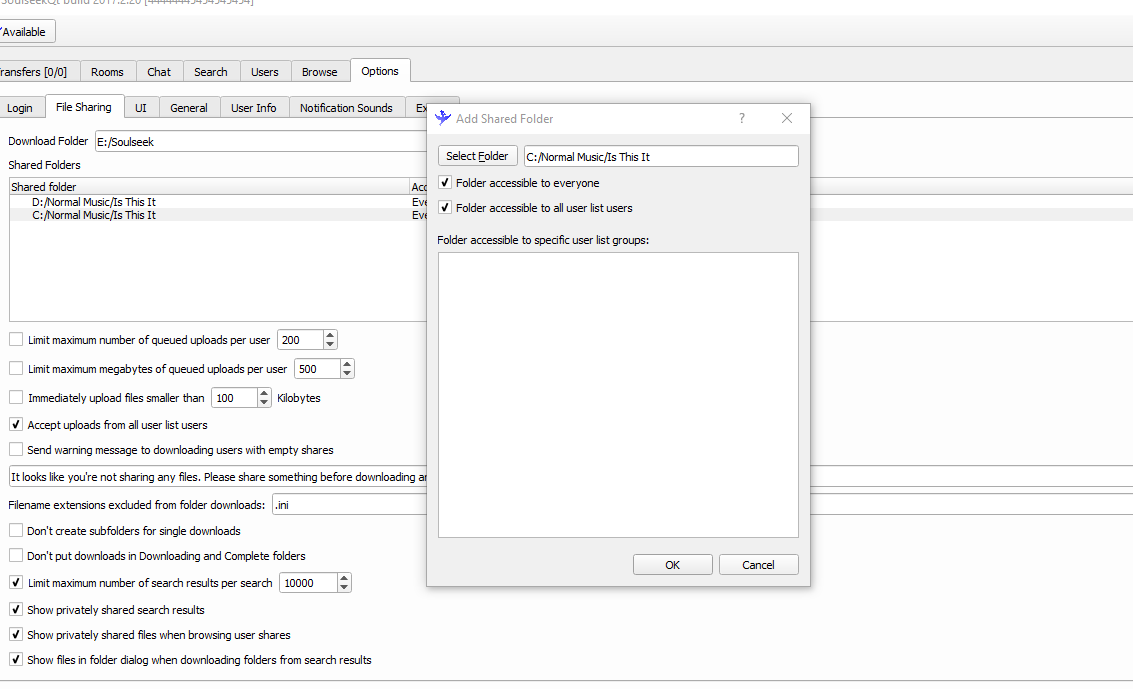Increase megabytes of queued uploads value of 500
This screenshot has width=1133, height=689.
pyautogui.click(x=347, y=364)
